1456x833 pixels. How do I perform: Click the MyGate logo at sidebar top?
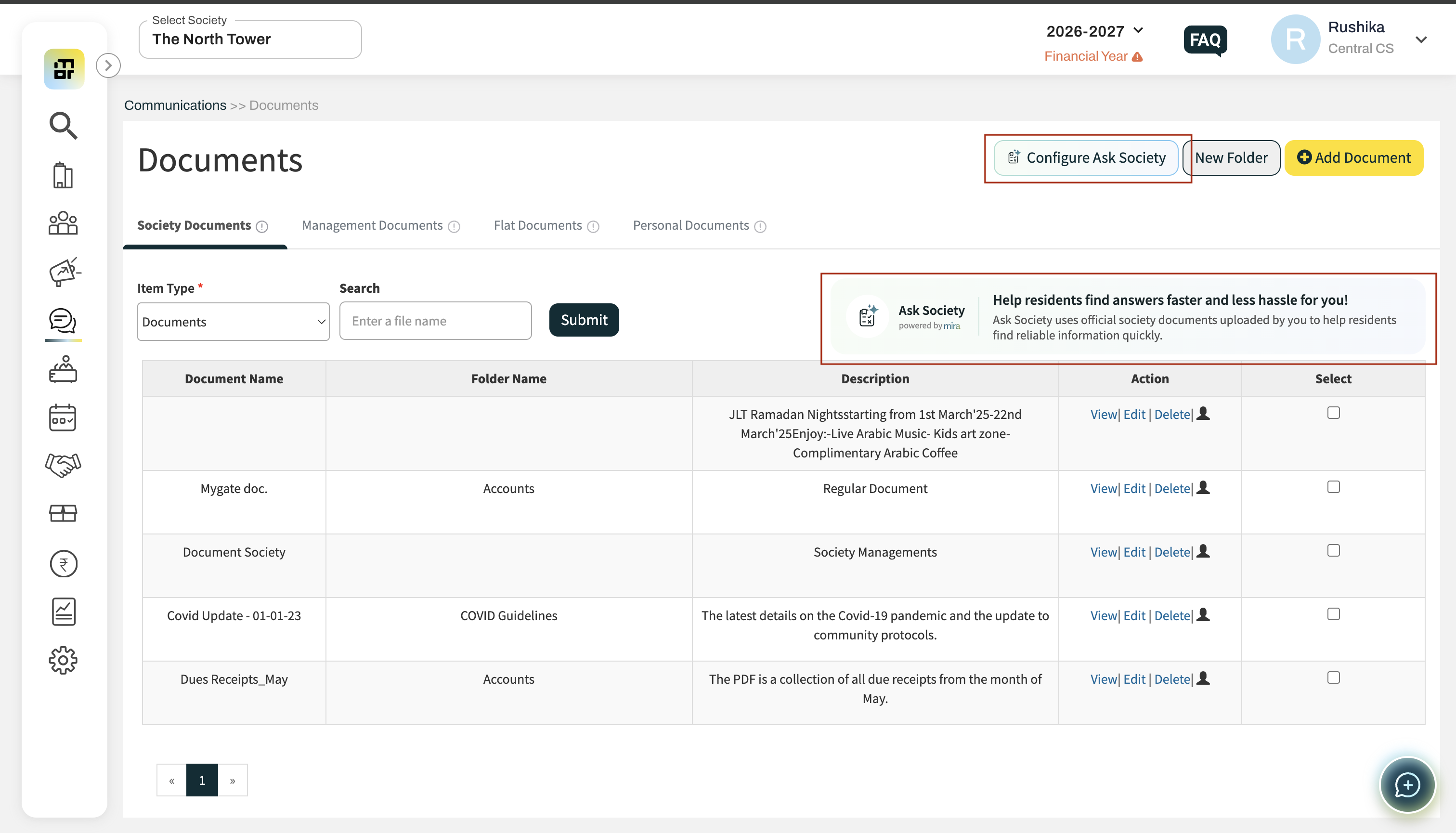pos(64,69)
